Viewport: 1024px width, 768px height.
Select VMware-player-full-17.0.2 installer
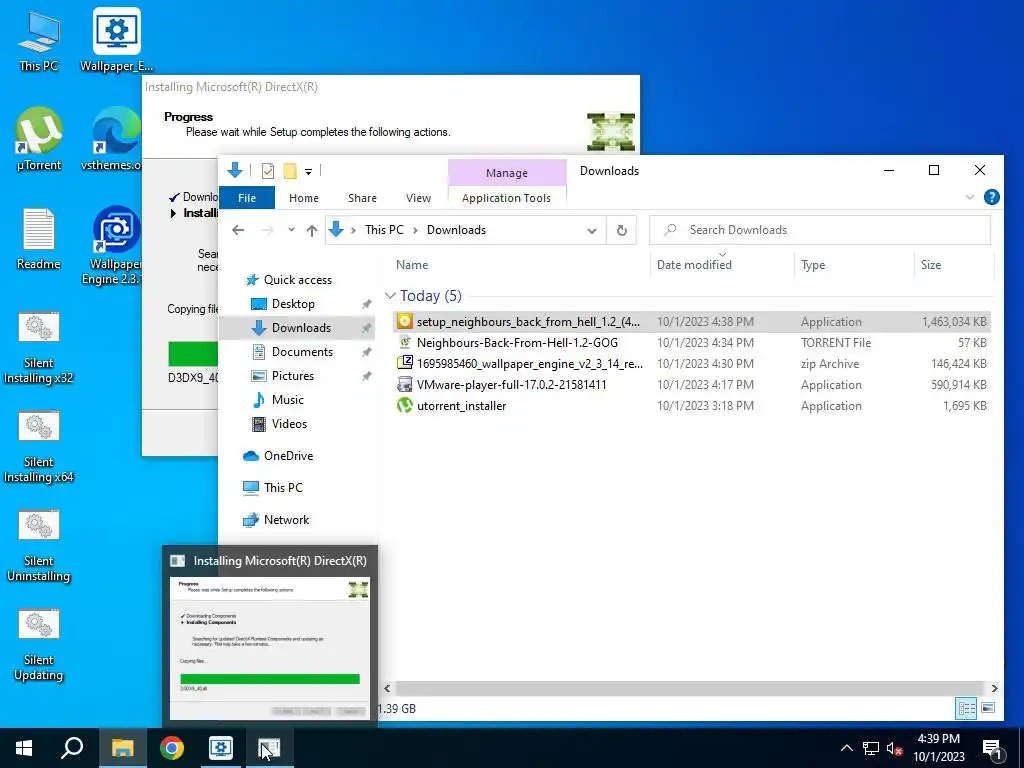coord(692,385)
